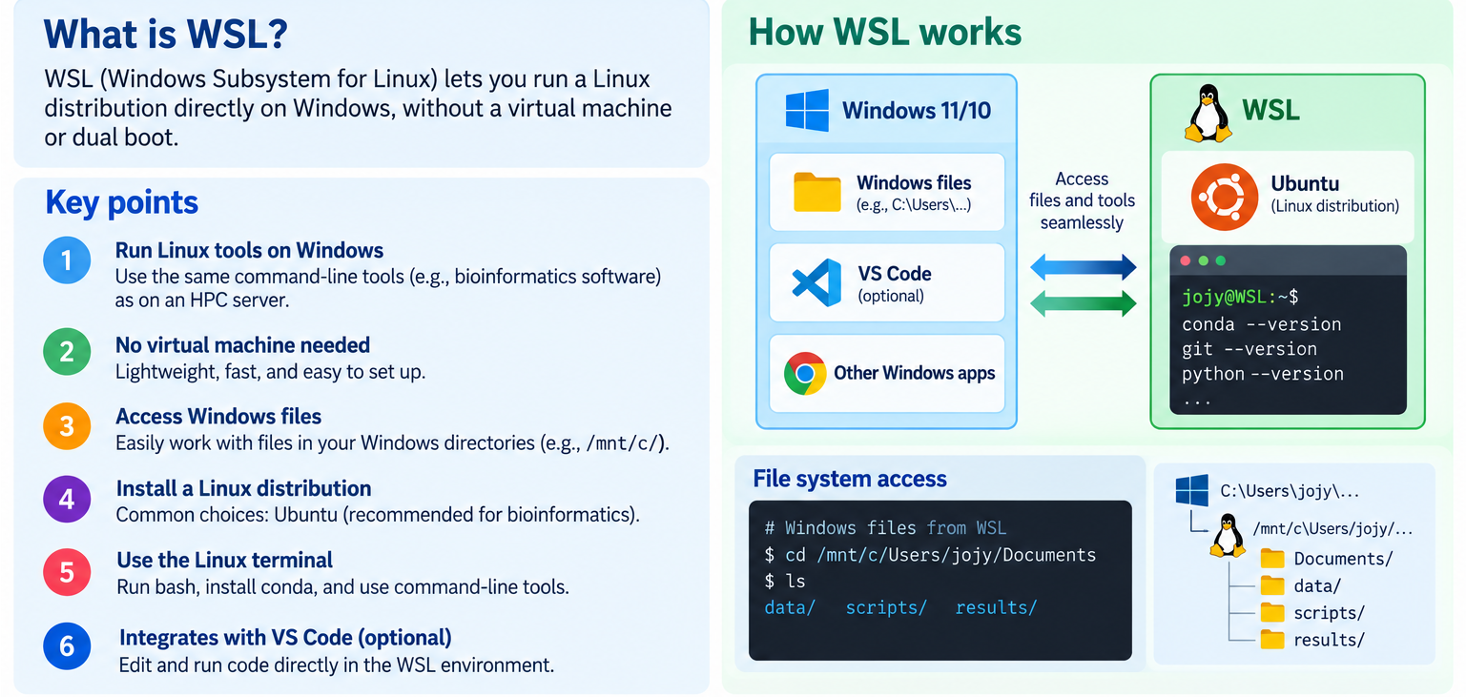Click the "File system access" heading
1466x698 pixels.
click(x=850, y=479)
